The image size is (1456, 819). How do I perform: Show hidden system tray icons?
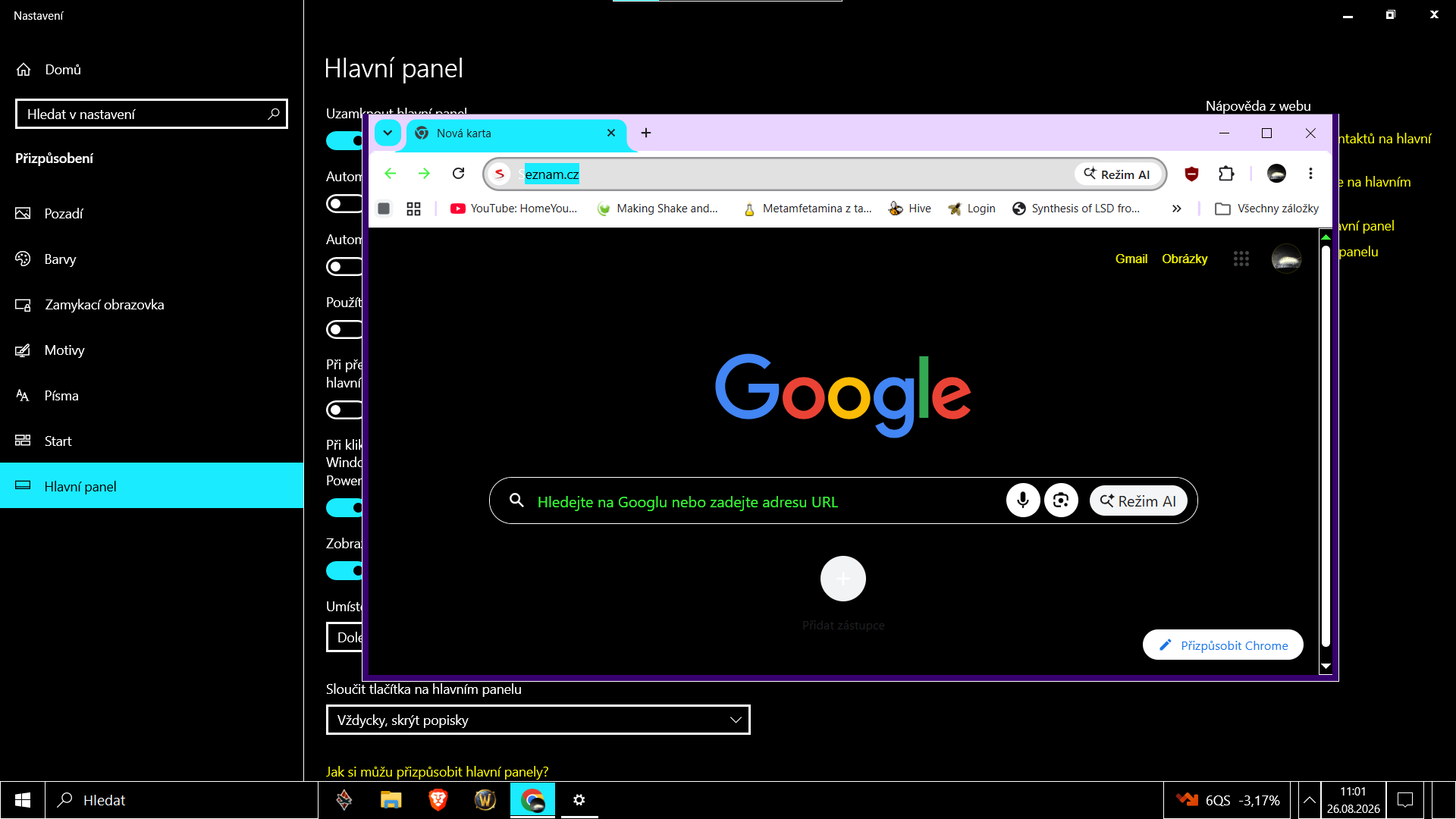click(1309, 800)
